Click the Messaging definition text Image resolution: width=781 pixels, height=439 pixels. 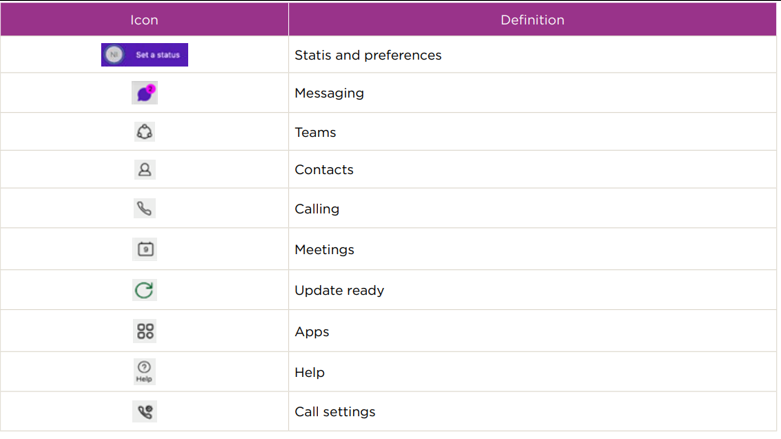(x=329, y=93)
